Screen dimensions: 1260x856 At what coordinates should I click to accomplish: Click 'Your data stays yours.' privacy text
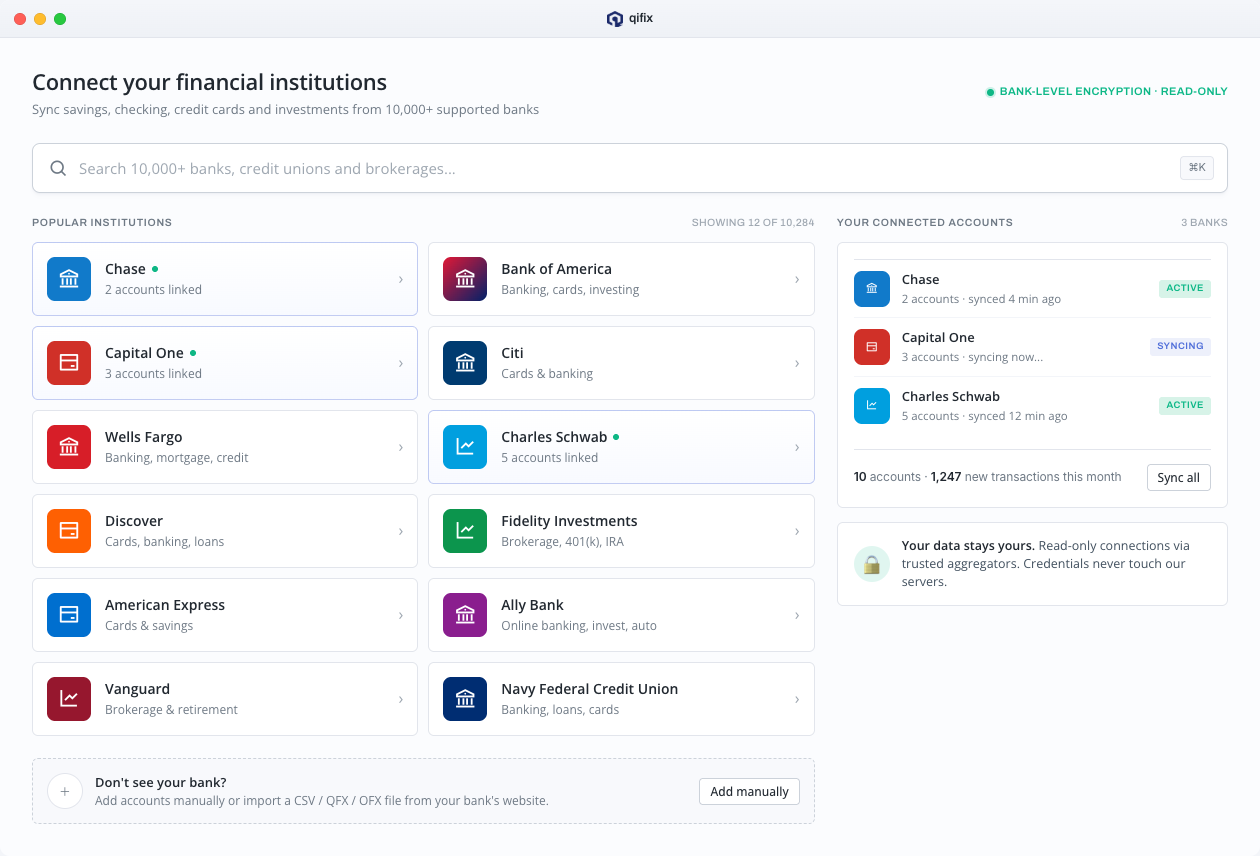968,546
